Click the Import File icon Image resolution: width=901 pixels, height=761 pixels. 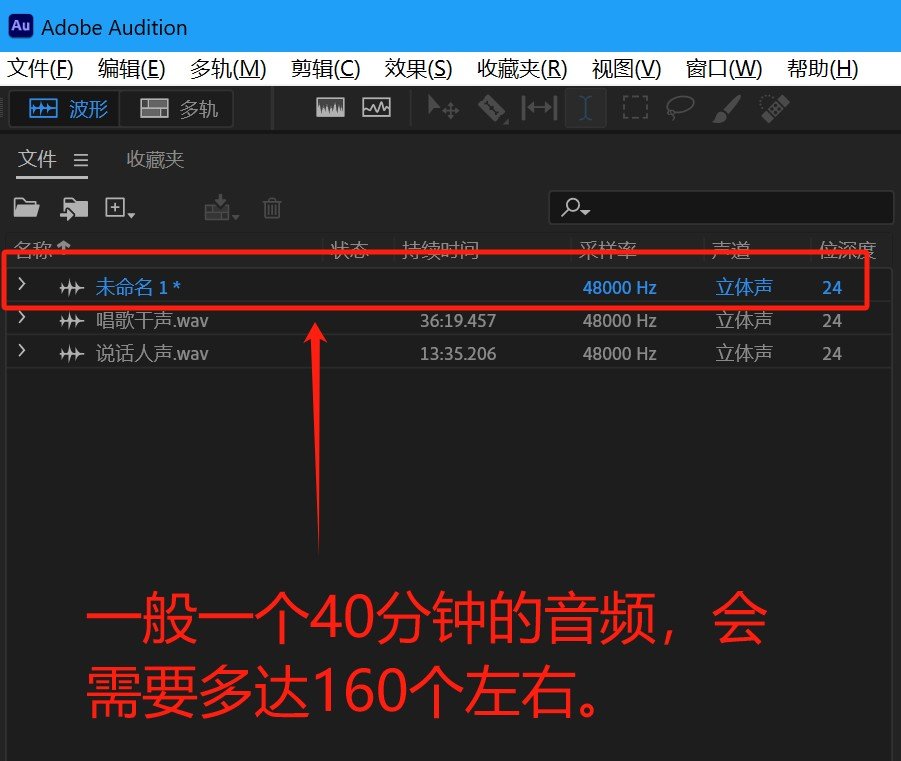[x=74, y=208]
